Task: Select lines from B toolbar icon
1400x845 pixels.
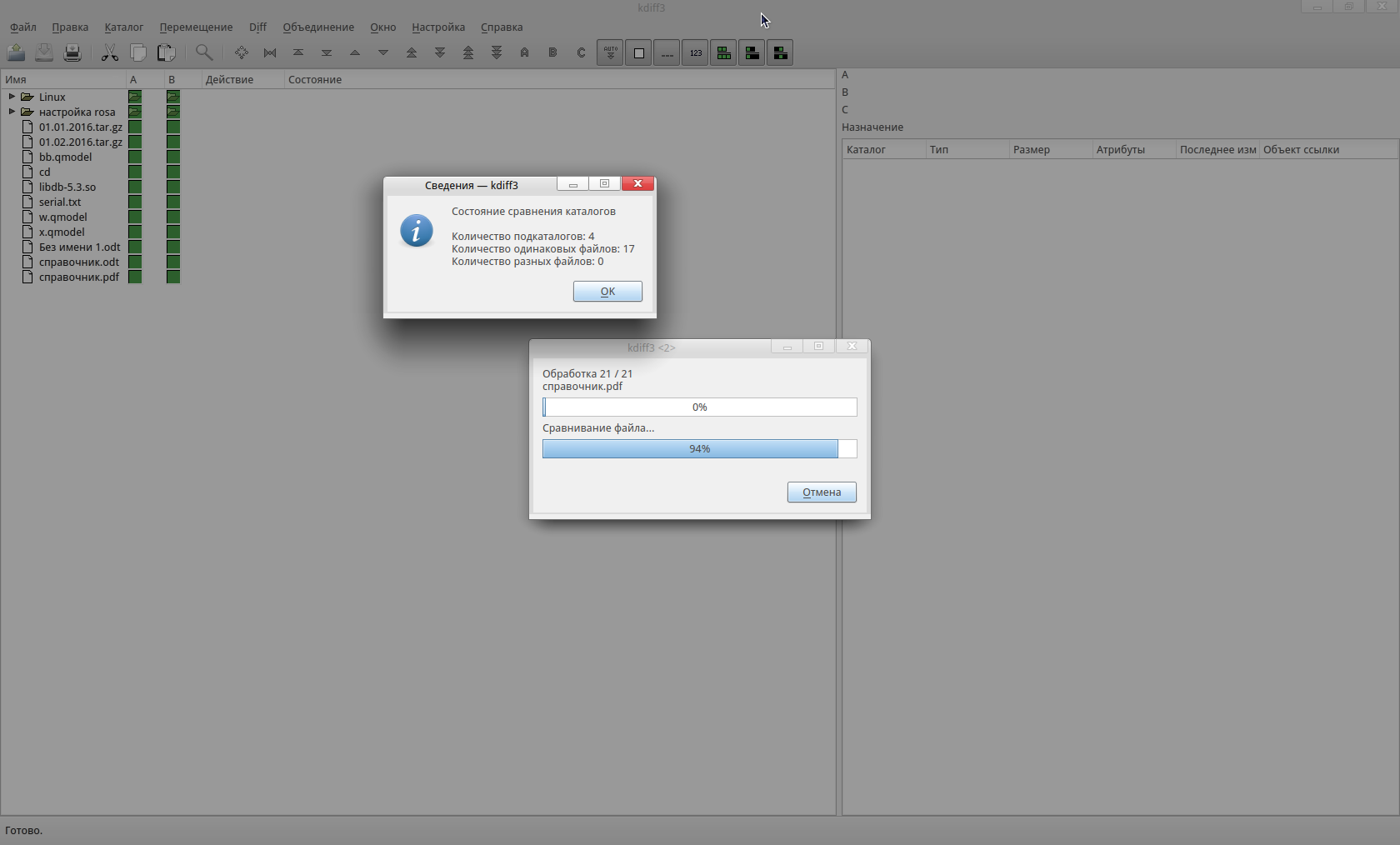Action: (x=553, y=52)
